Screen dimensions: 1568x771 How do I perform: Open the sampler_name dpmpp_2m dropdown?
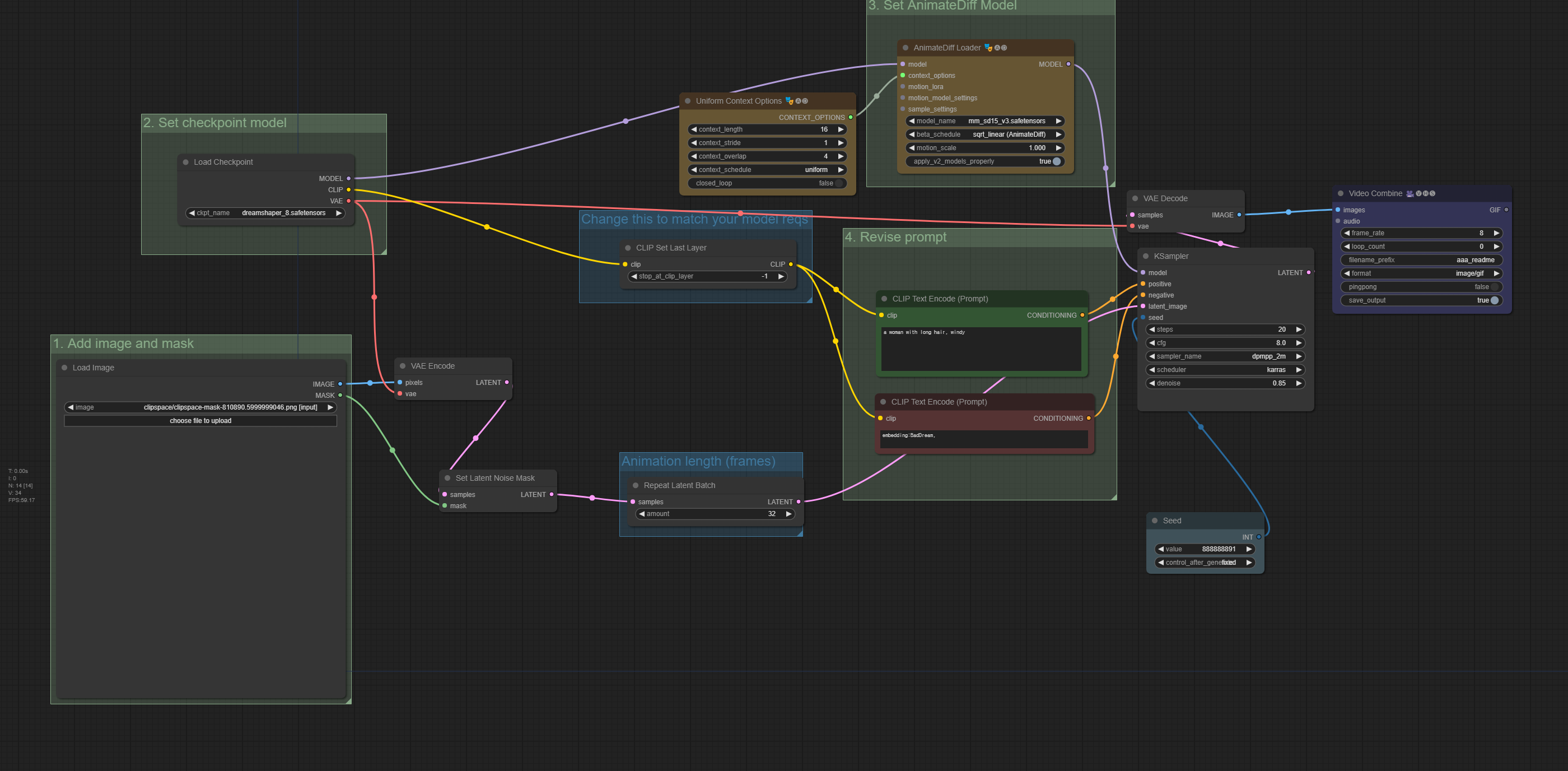point(1225,356)
